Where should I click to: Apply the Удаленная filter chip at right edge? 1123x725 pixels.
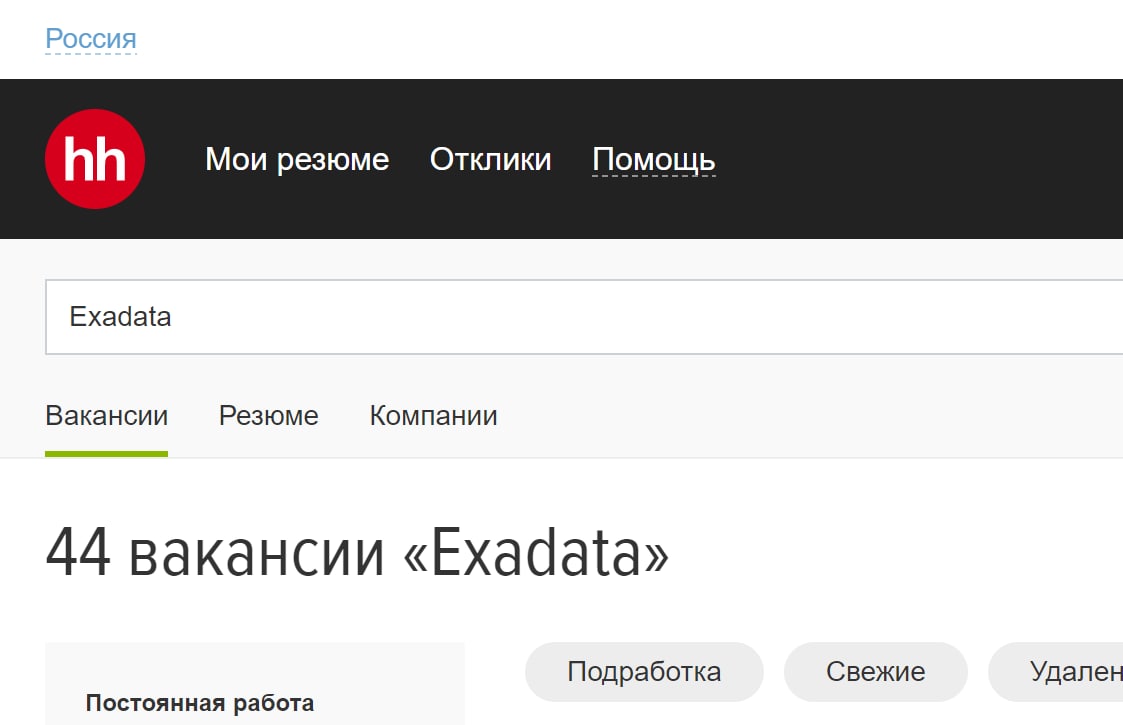[1056, 672]
